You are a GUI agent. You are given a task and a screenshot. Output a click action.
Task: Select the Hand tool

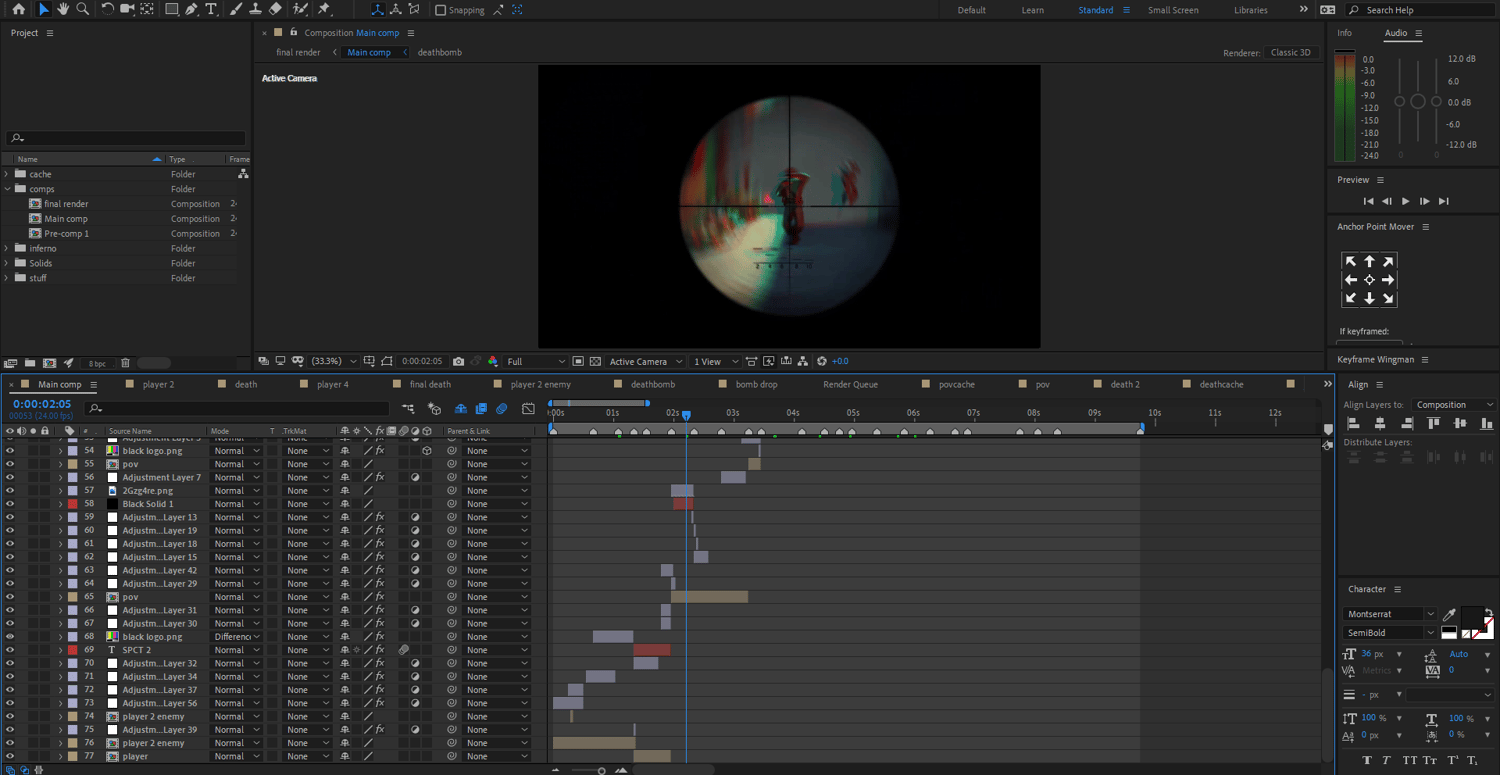pyautogui.click(x=64, y=9)
